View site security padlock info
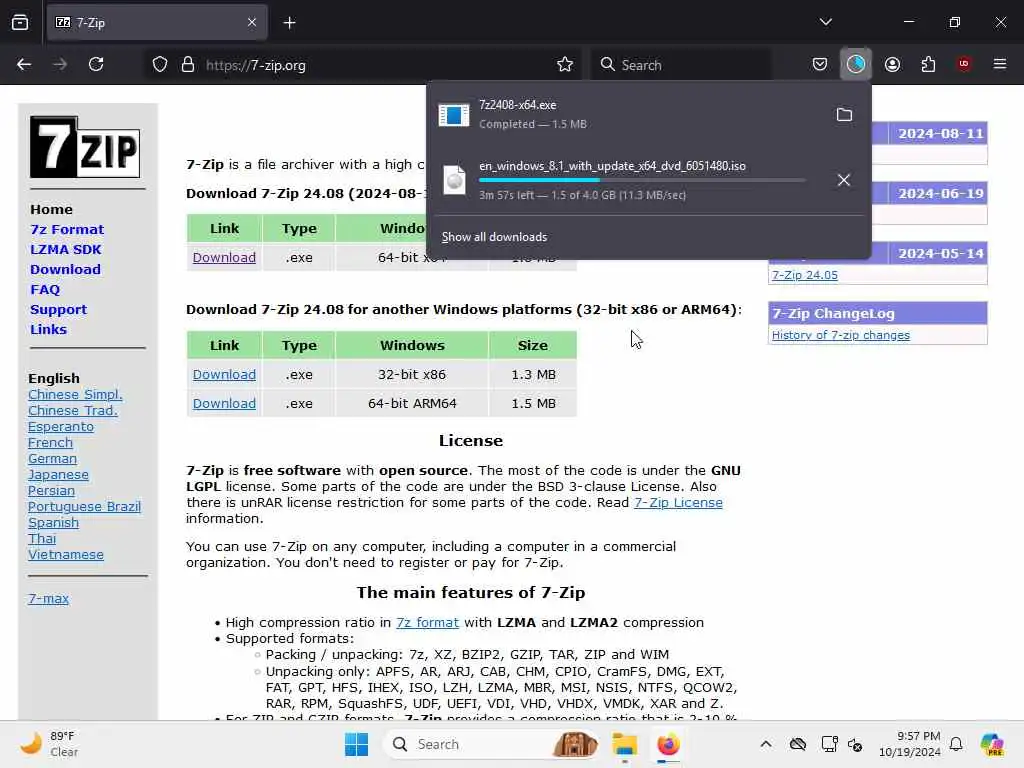 [188, 65]
